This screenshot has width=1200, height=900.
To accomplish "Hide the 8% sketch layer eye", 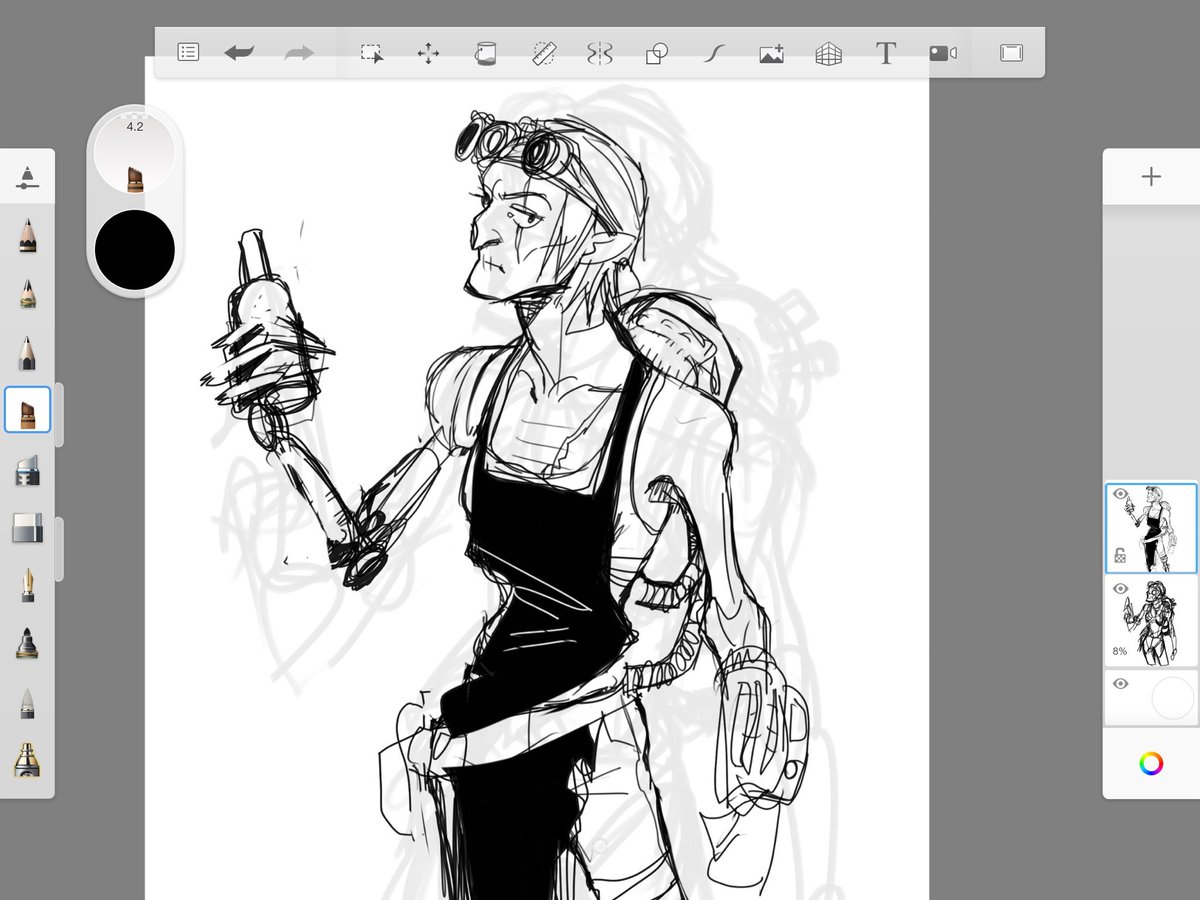I will pos(1120,589).
